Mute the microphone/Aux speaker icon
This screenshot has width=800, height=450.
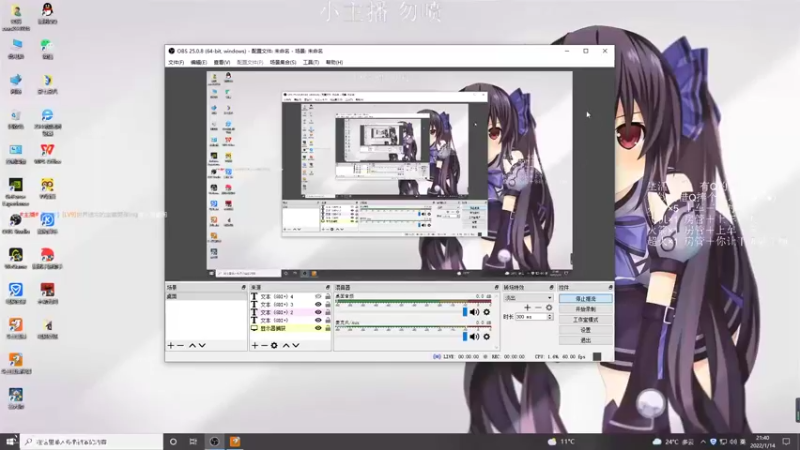pyautogui.click(x=474, y=337)
